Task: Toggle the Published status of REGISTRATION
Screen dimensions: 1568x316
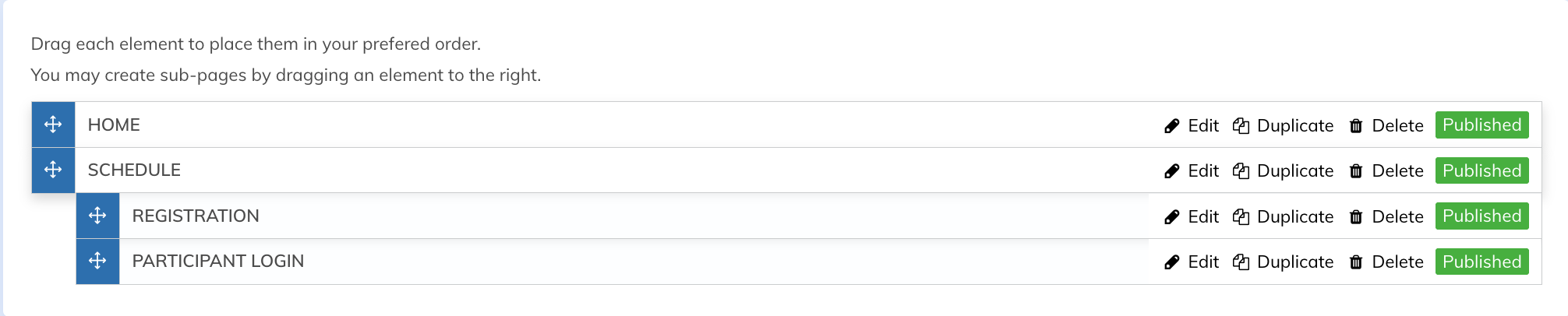Action: (1481, 216)
